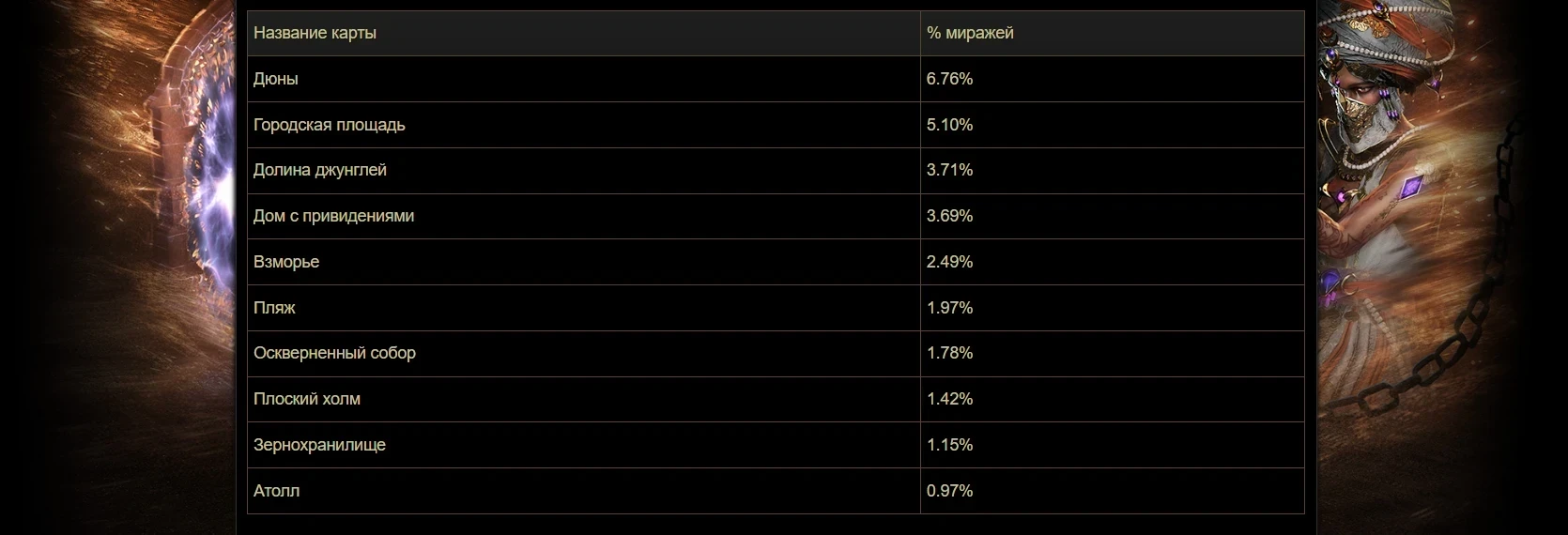Select the "Атолл" map entry
1568x535 pixels.
click(277, 491)
